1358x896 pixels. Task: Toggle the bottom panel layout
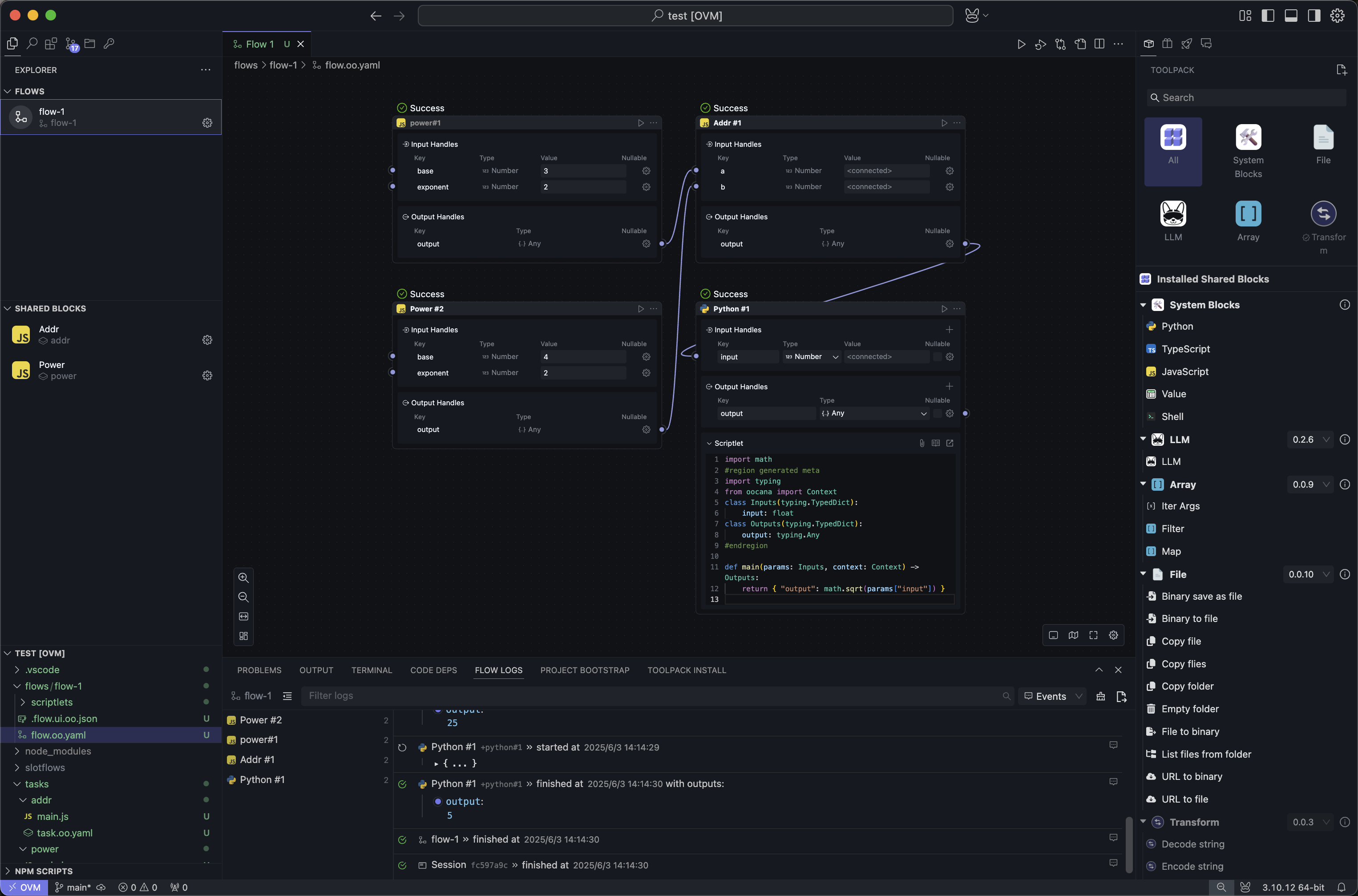pyautogui.click(x=1290, y=16)
